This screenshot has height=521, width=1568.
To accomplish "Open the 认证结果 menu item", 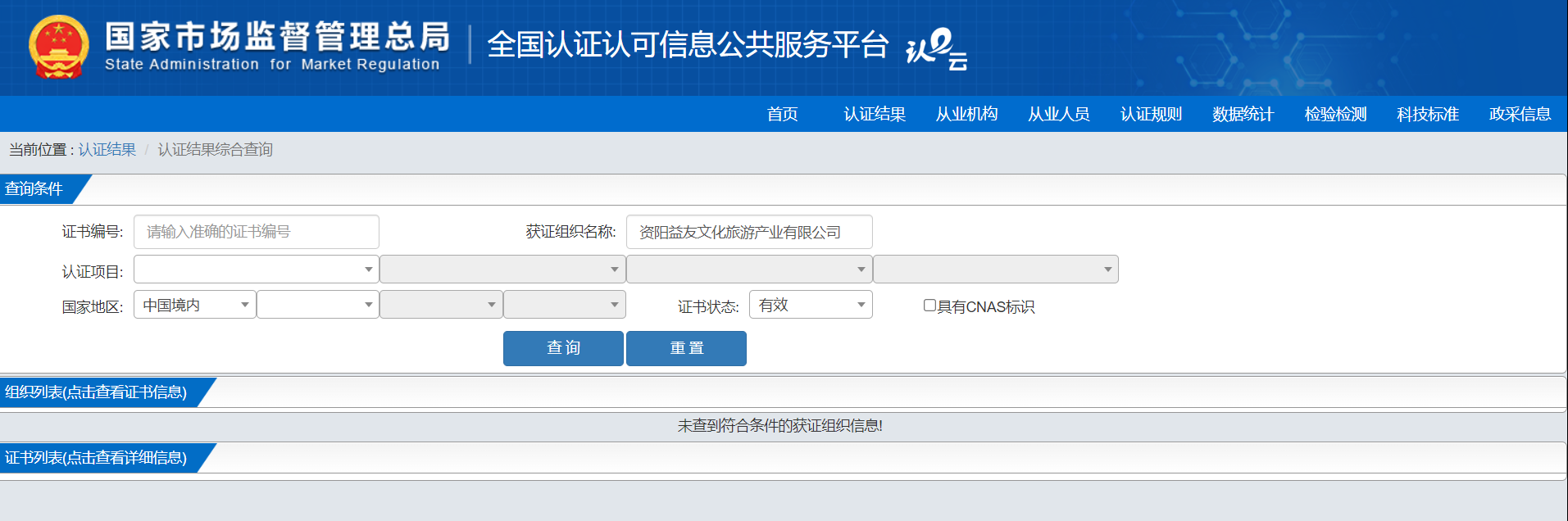I will pyautogui.click(x=875, y=114).
